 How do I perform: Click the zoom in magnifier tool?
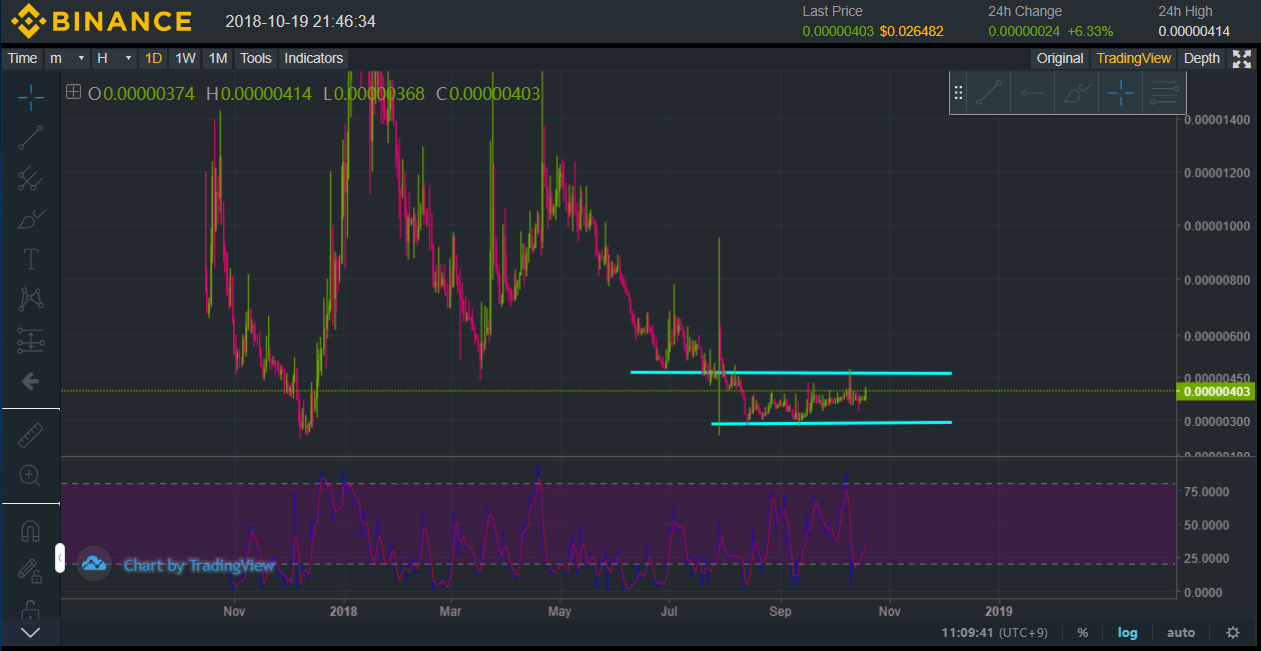(x=31, y=475)
